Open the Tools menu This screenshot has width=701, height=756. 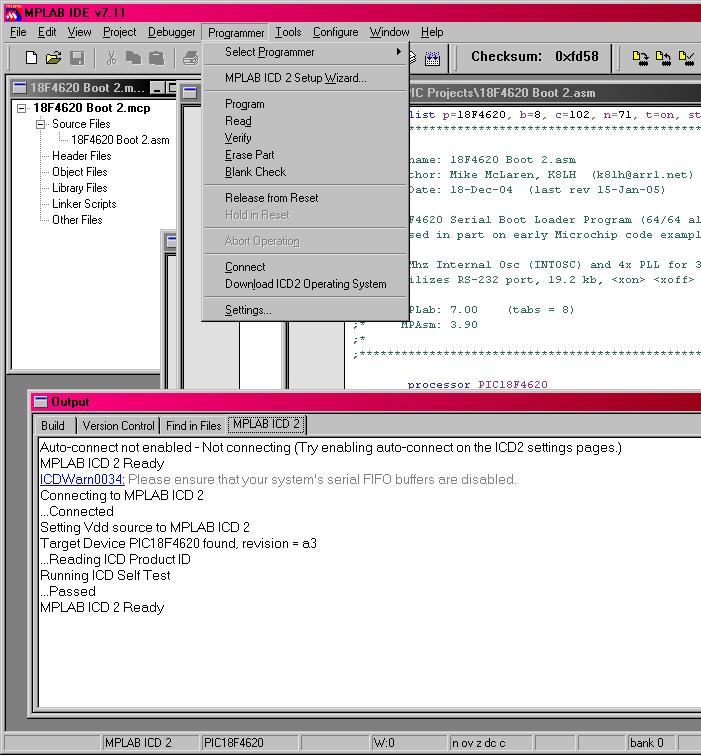tap(288, 32)
